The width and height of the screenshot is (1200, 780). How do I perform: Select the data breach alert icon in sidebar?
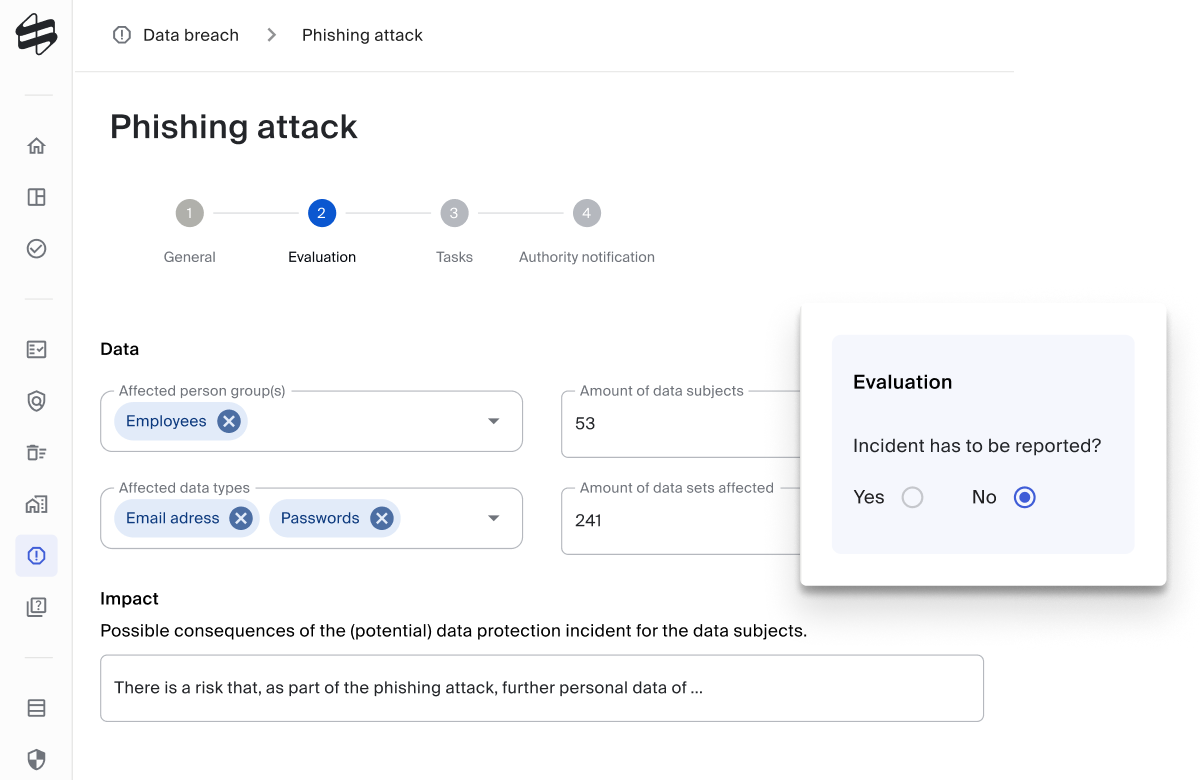pos(36,556)
